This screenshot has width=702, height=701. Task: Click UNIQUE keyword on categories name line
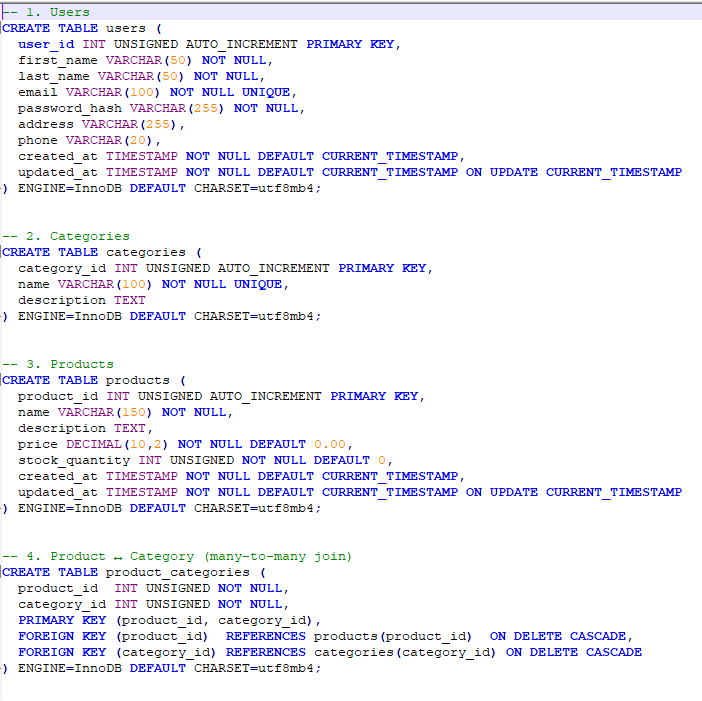(258, 284)
